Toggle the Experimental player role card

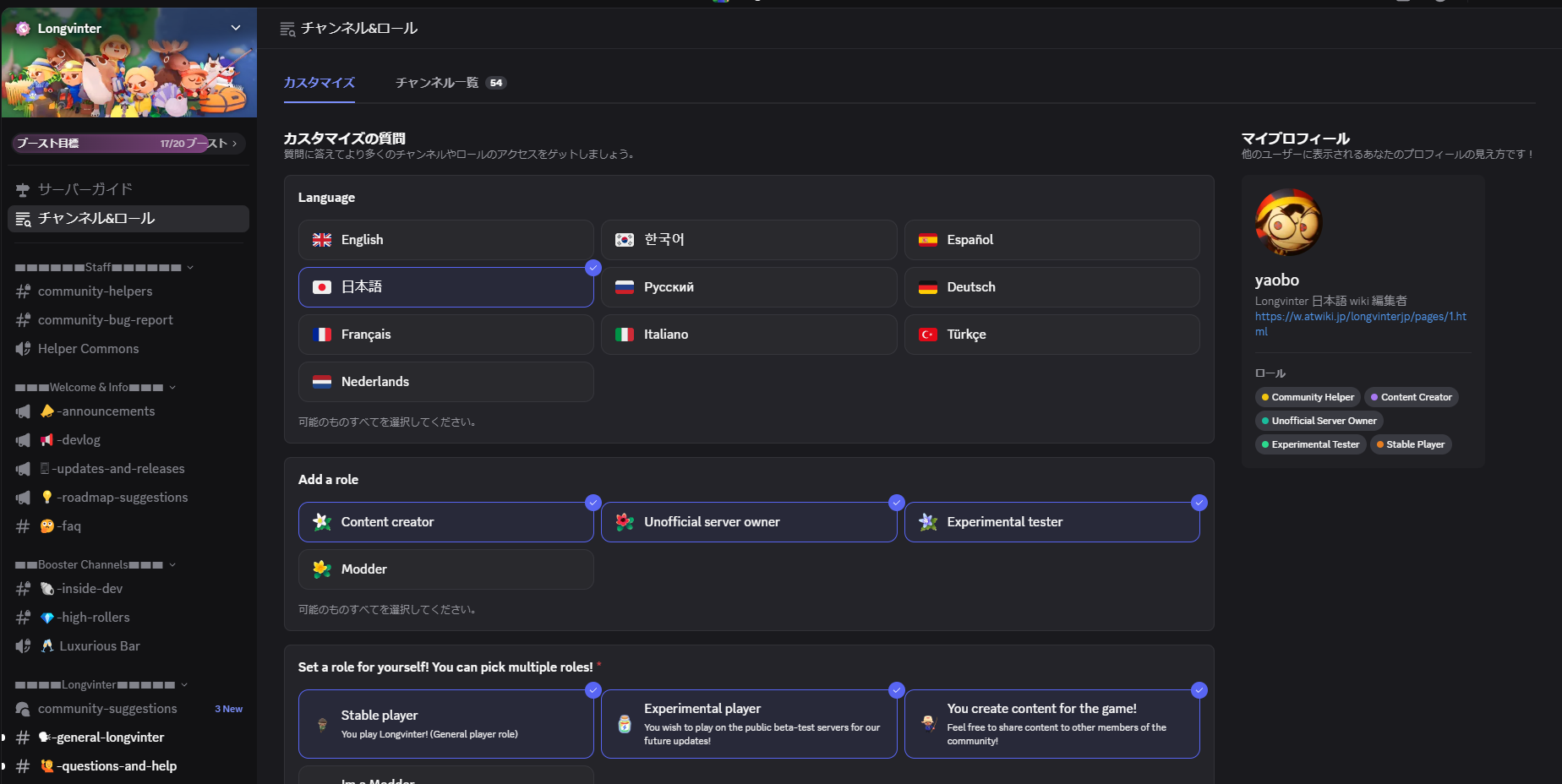coord(749,724)
